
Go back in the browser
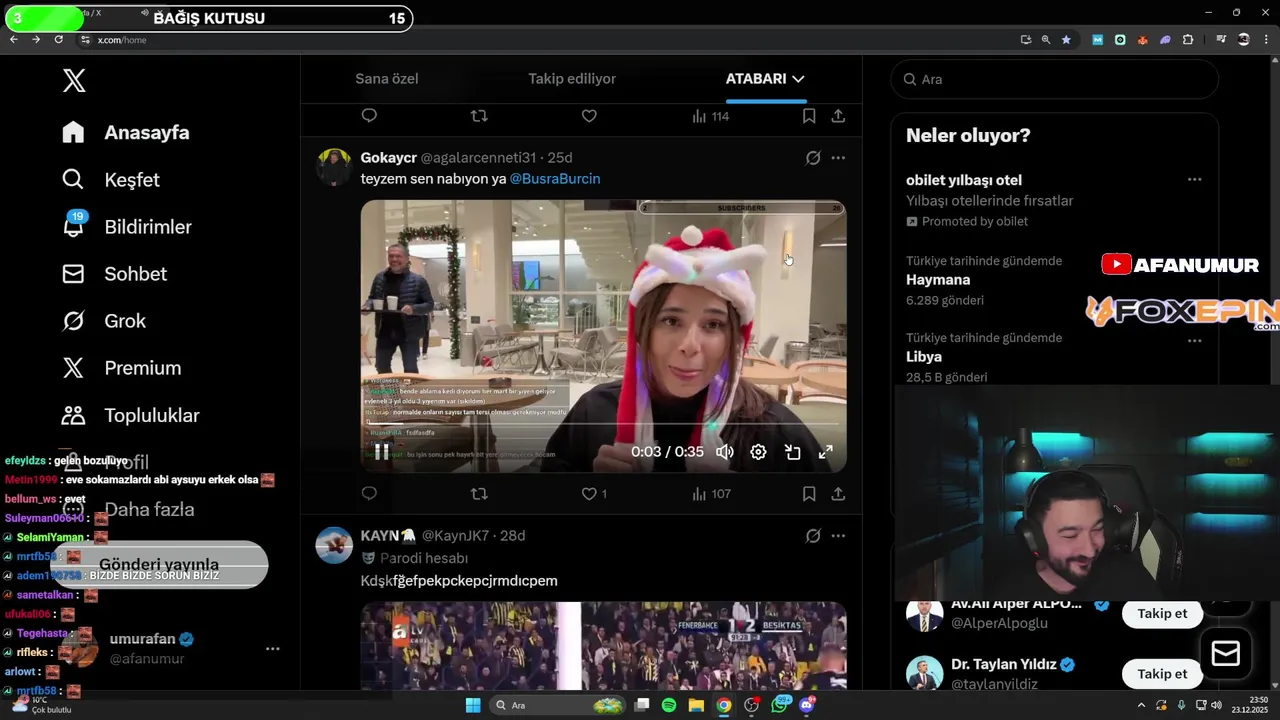[x=14, y=39]
